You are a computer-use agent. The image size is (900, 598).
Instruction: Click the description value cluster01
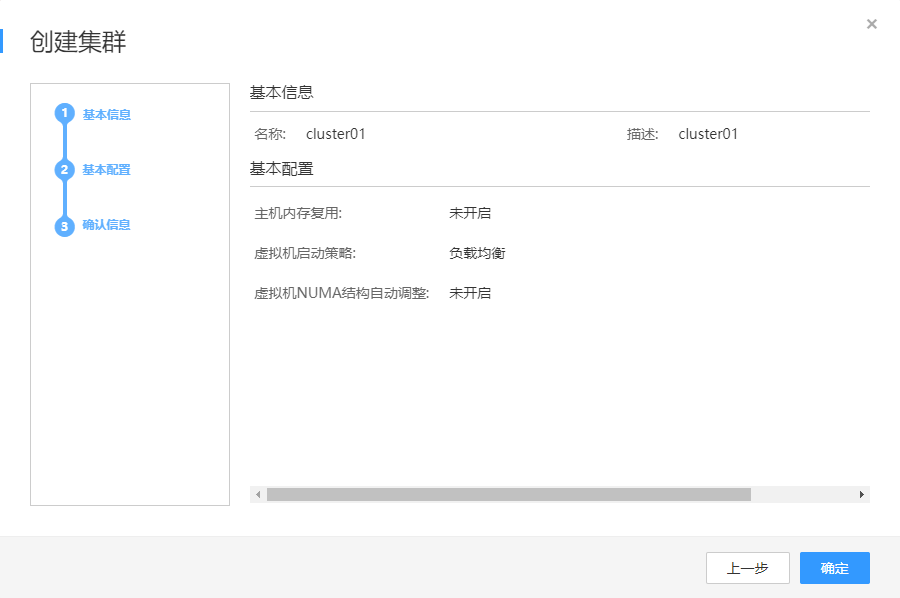pyautogui.click(x=708, y=134)
